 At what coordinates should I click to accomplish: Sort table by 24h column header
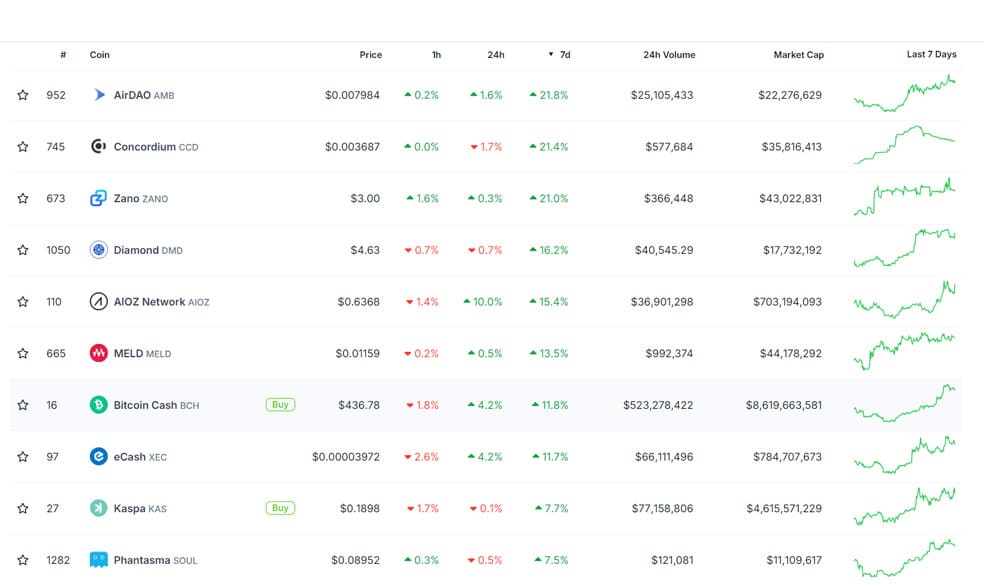(x=496, y=55)
